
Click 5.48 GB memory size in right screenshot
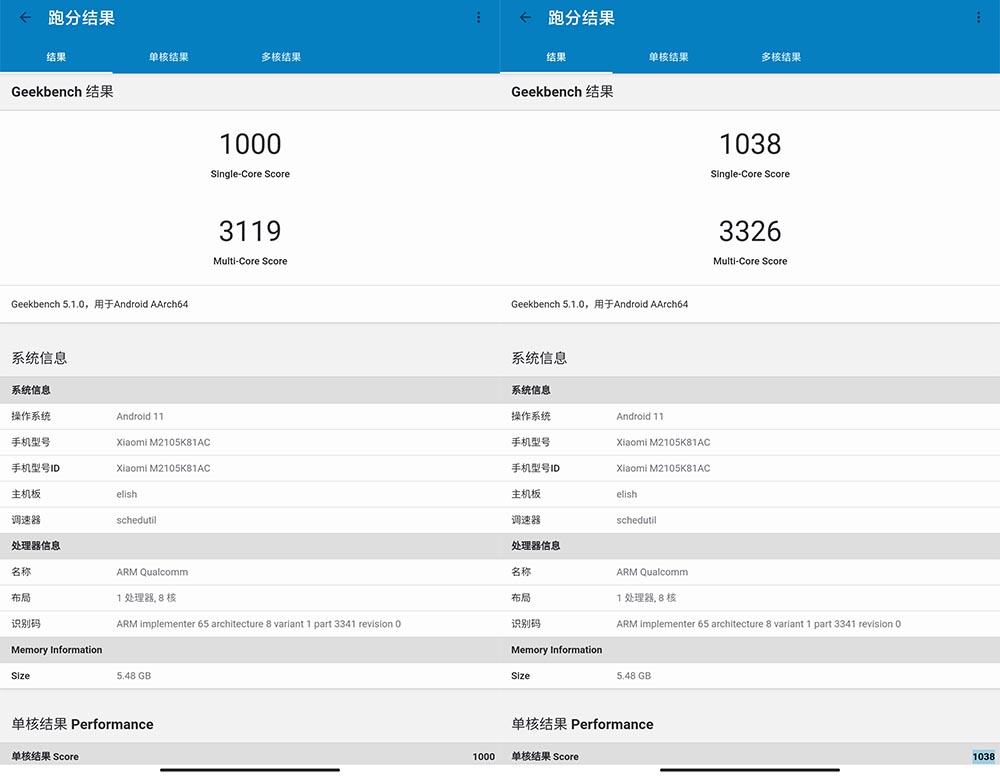coord(633,676)
